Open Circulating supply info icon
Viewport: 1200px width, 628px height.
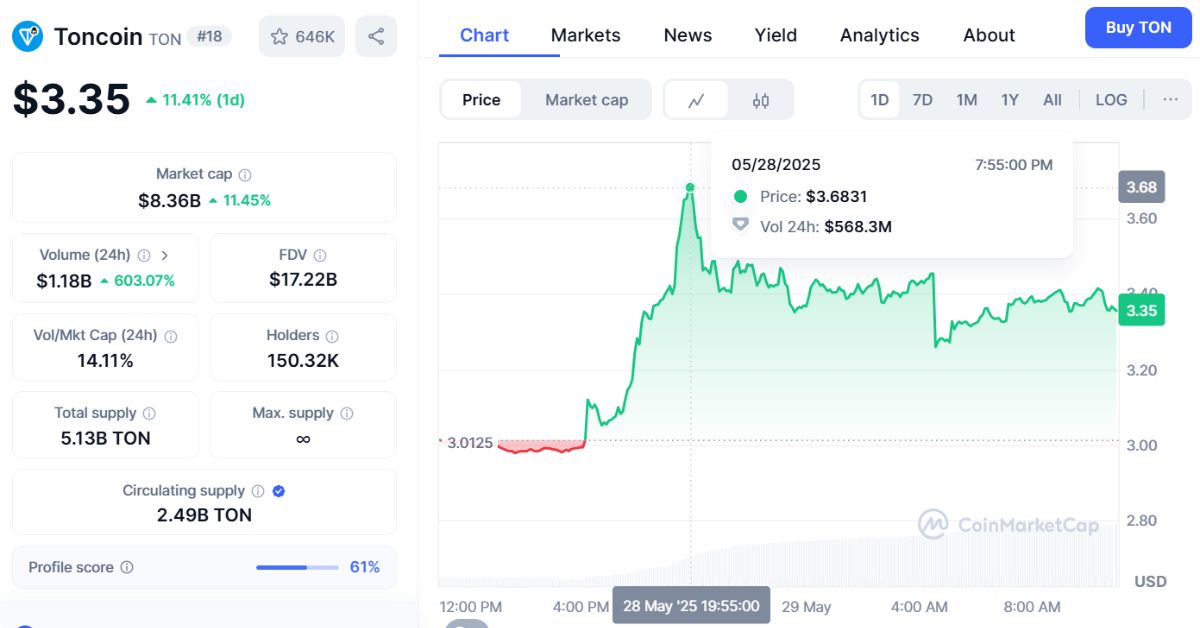point(258,491)
